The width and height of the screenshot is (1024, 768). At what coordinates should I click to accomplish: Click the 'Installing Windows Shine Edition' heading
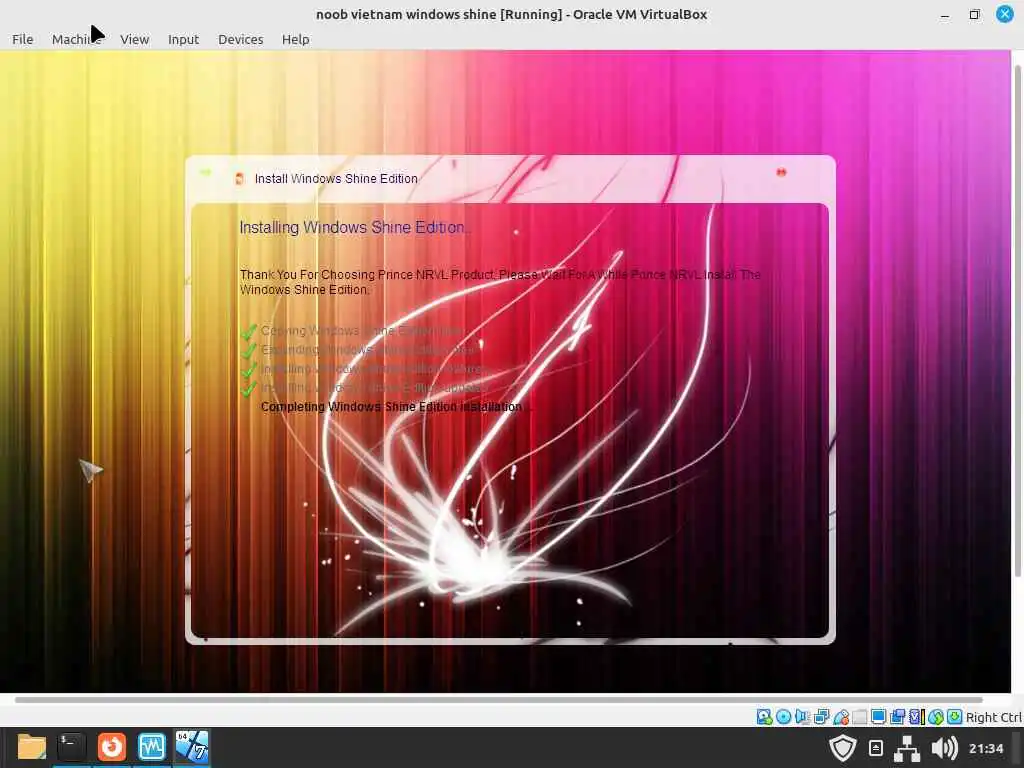point(353,227)
